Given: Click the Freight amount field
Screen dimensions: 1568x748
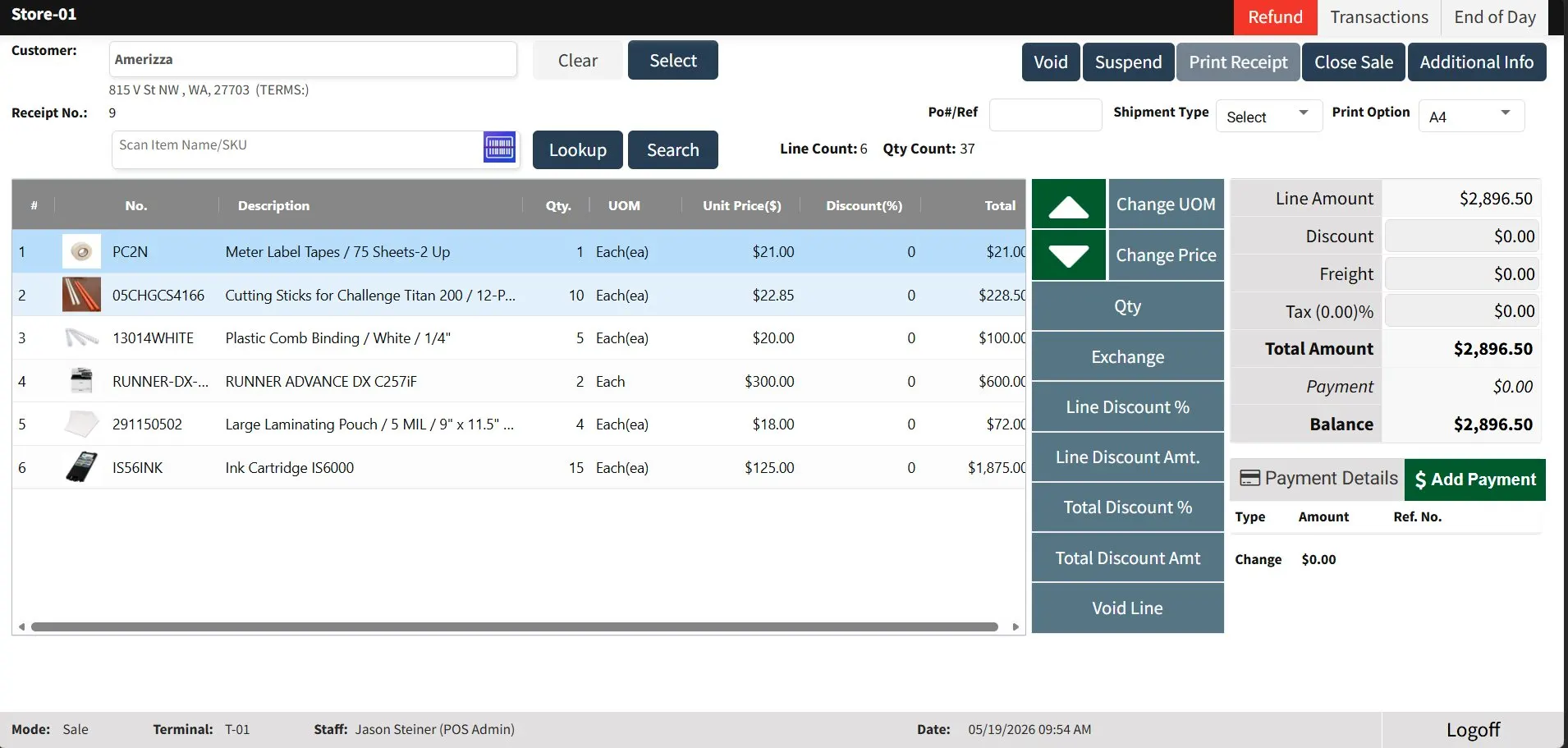Looking at the screenshot, I should [1461, 274].
